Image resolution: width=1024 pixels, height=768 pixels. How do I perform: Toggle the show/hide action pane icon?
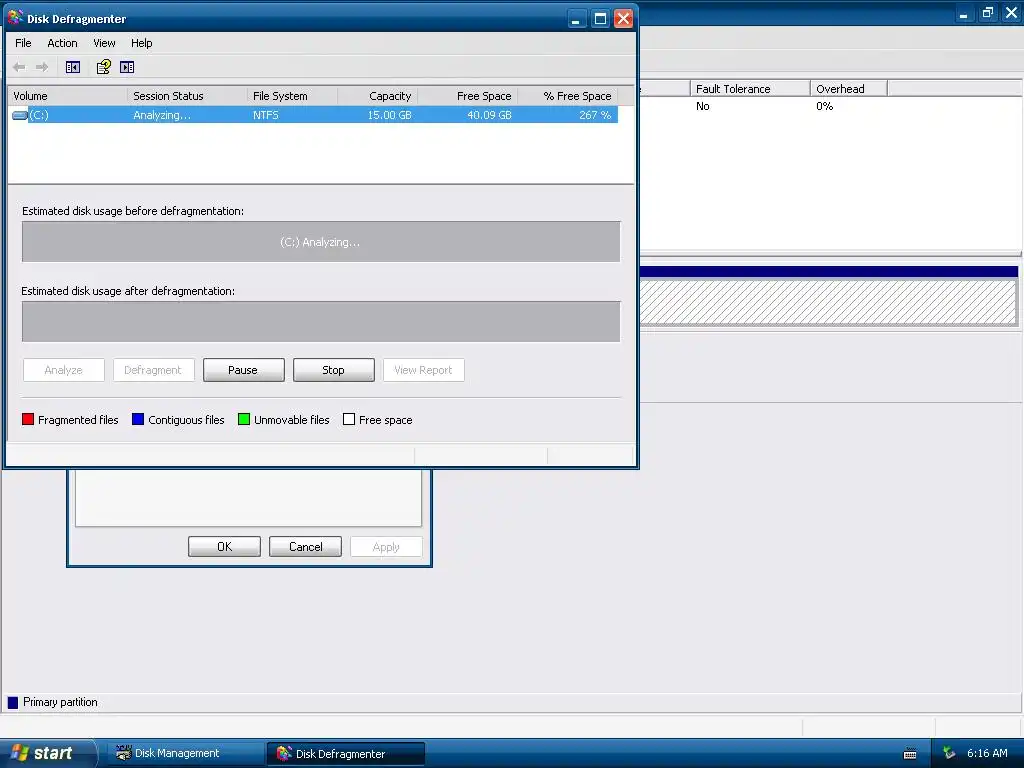point(127,67)
